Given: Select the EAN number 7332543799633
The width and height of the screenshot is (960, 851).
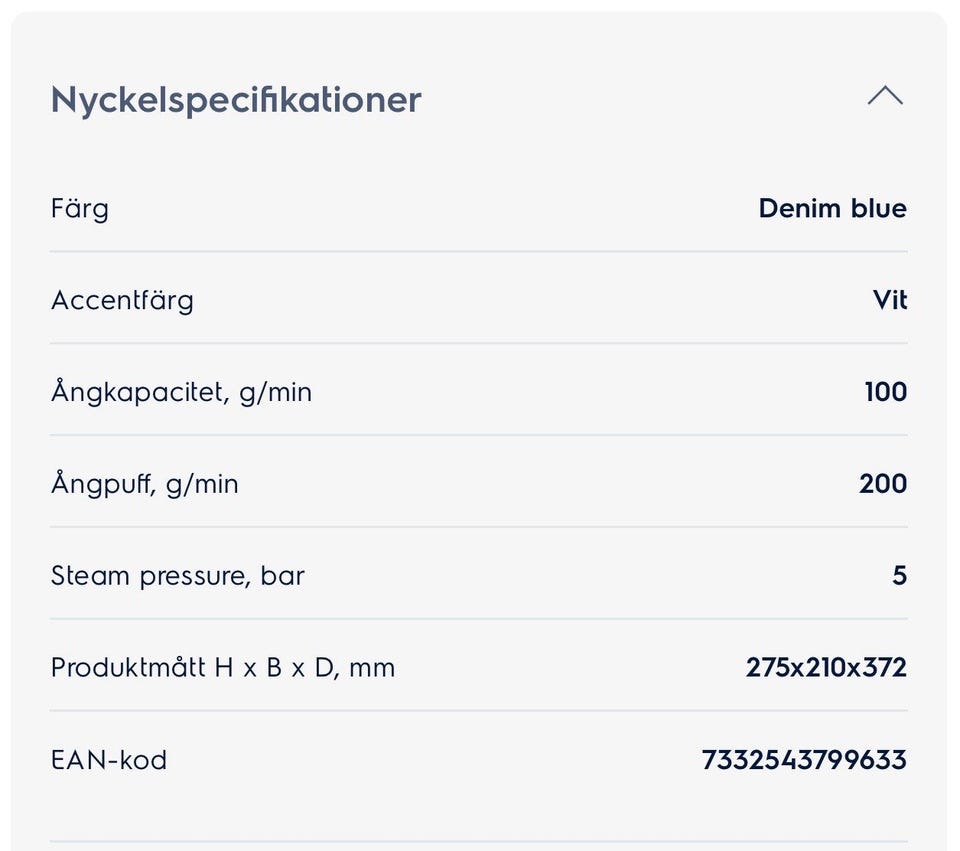Looking at the screenshot, I should pos(804,761).
